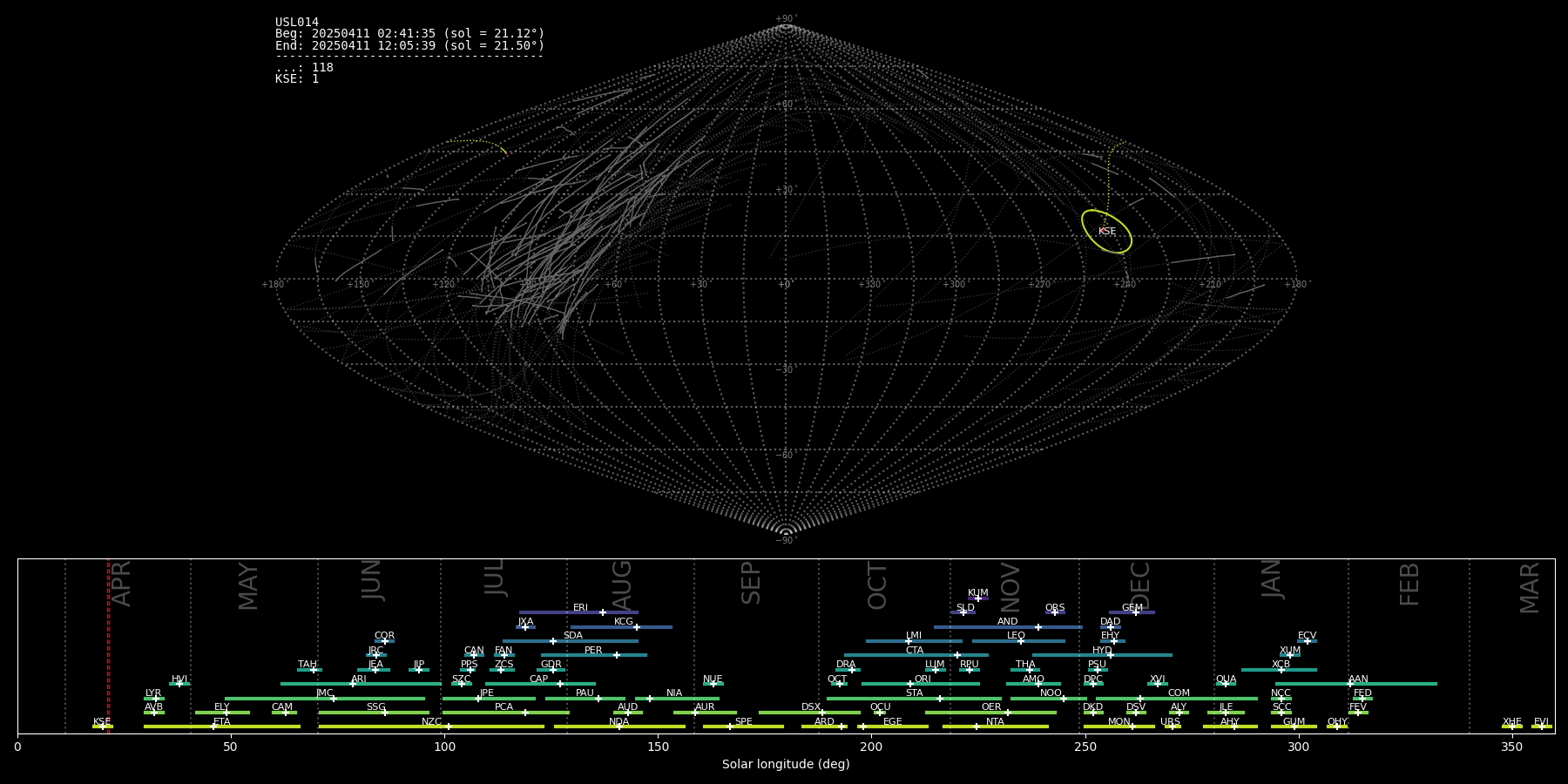Click the LYR shower label
Image resolution: width=1568 pixels, height=784 pixels.
click(153, 693)
